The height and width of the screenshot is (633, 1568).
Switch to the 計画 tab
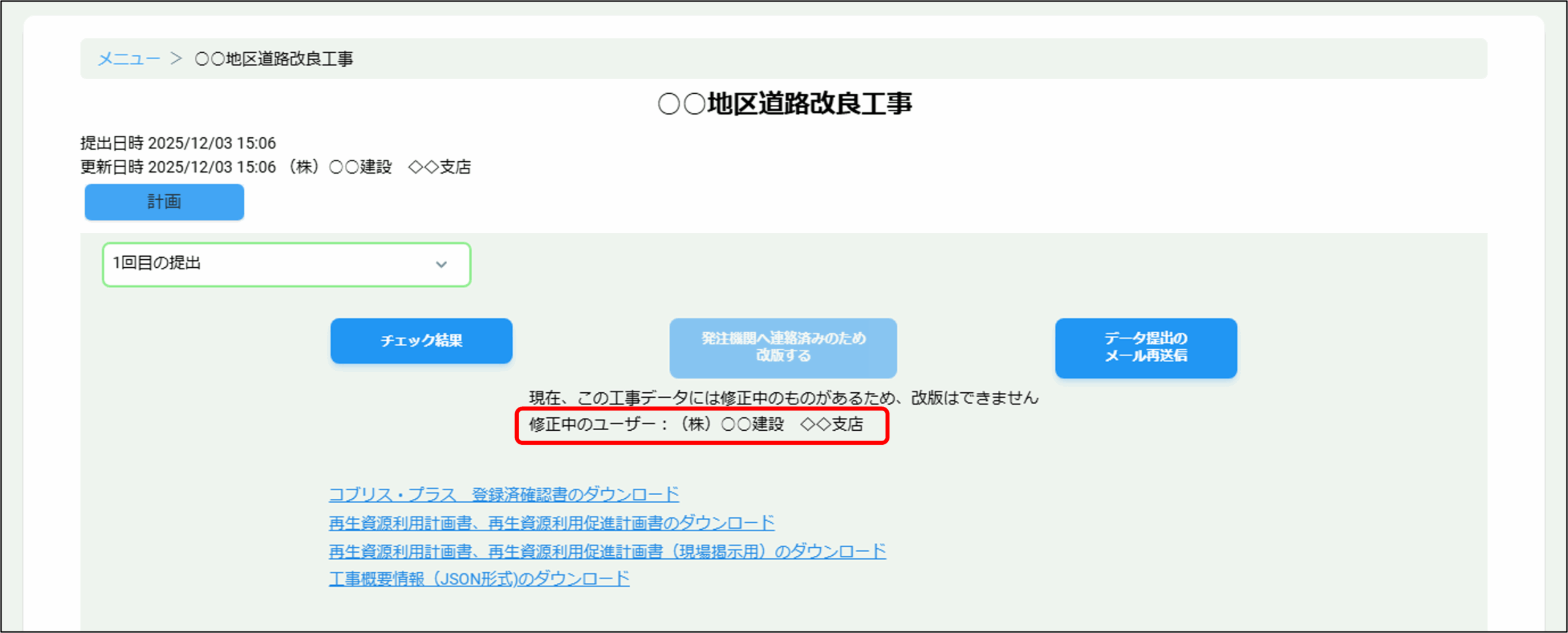[x=164, y=202]
